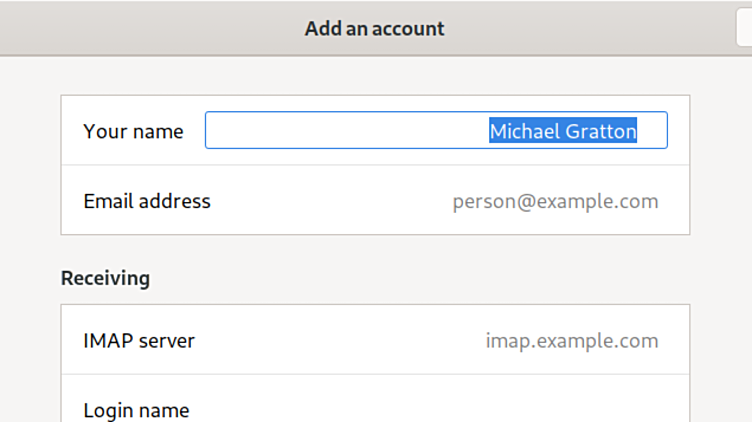Click the highlighted Michael Gratton text

(x=562, y=131)
